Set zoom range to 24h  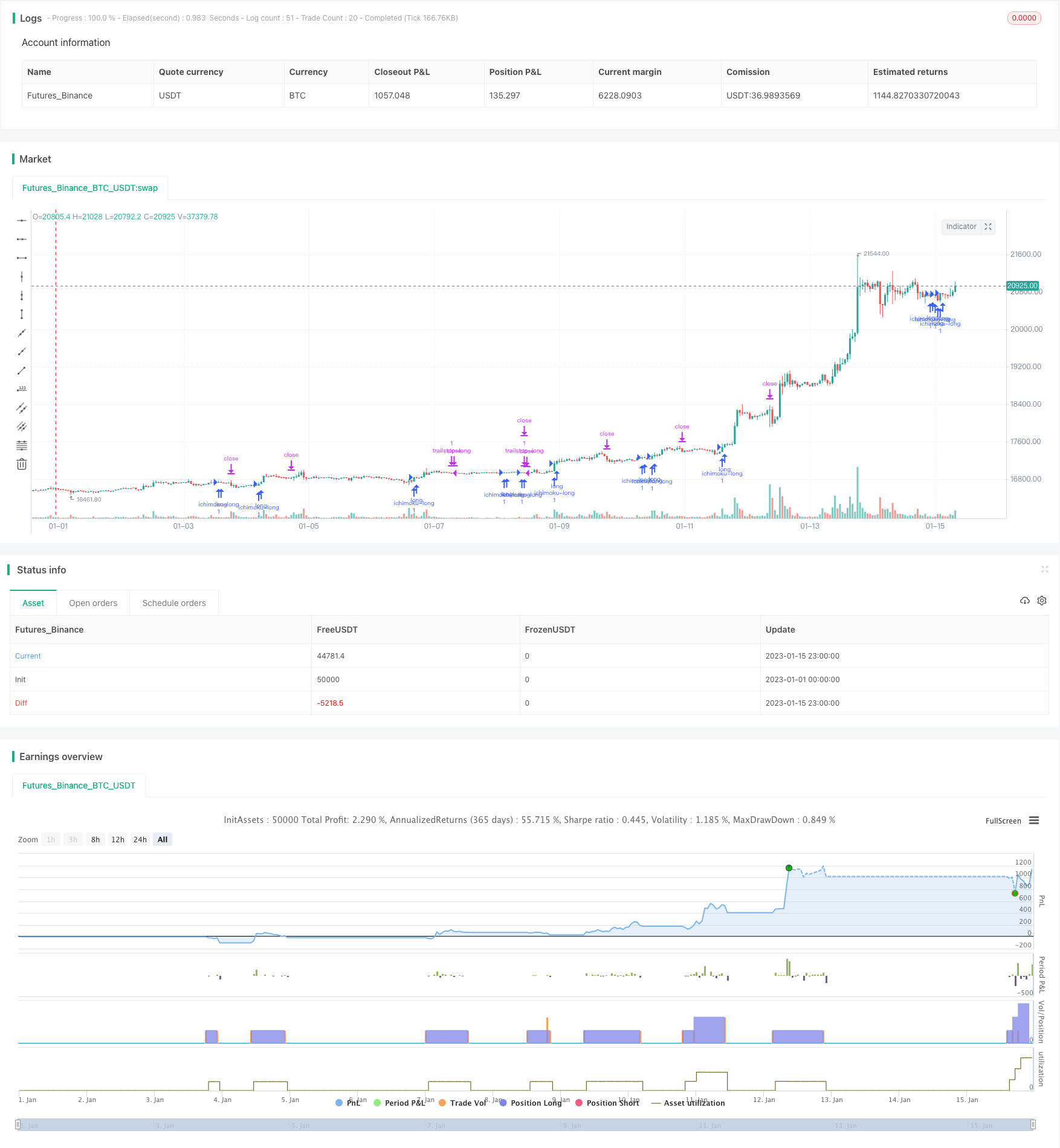coord(140,839)
